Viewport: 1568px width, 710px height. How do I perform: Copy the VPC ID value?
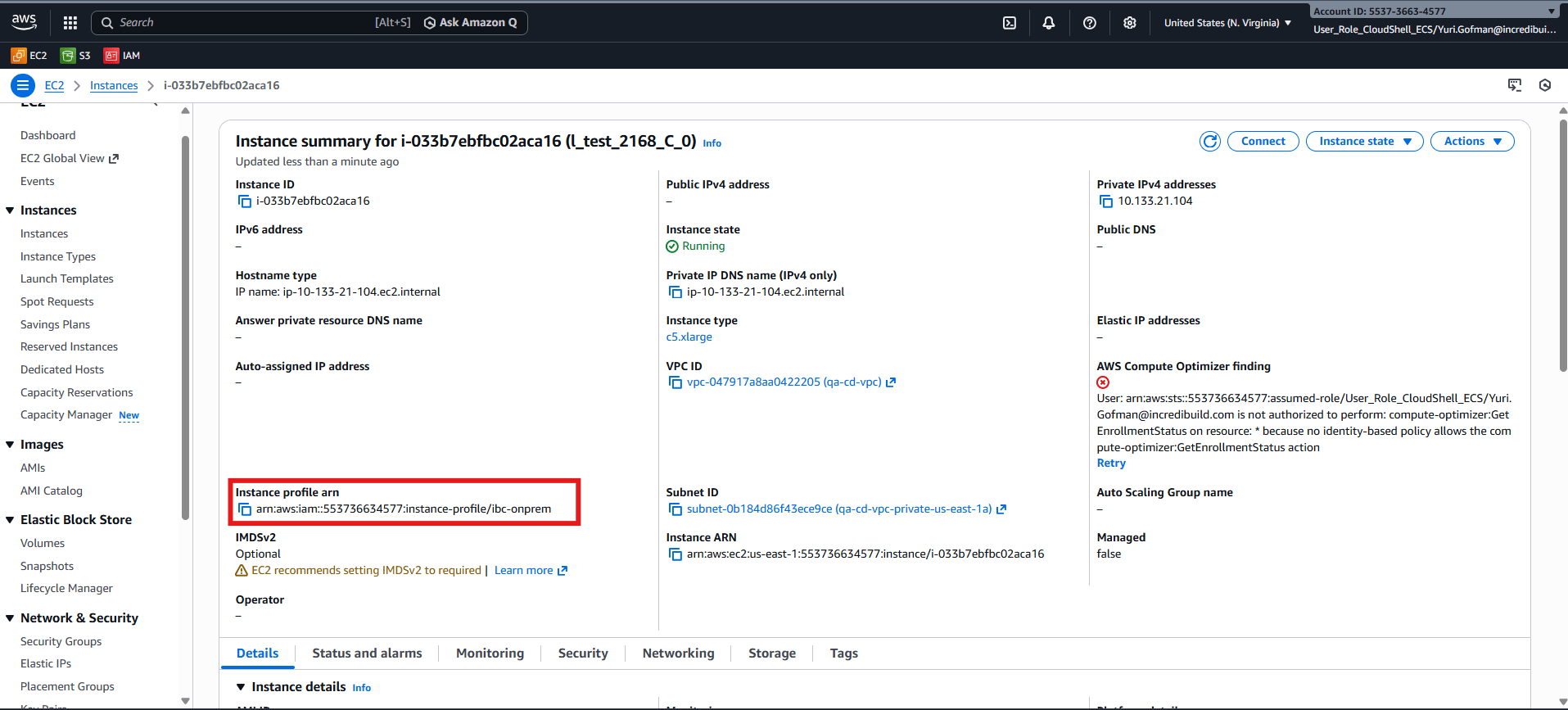pos(675,382)
